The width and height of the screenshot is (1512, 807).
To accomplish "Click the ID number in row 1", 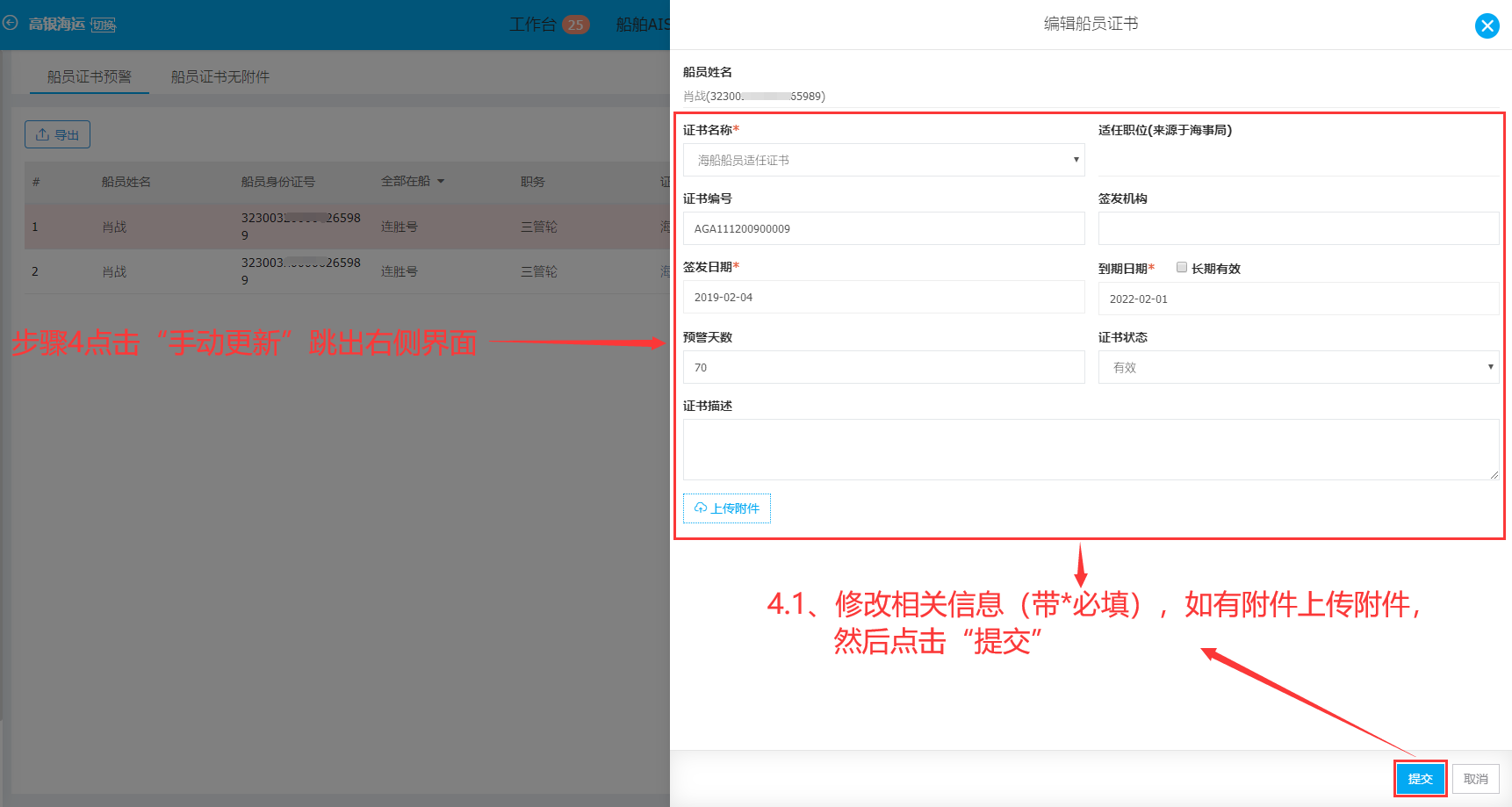I will (x=300, y=227).
